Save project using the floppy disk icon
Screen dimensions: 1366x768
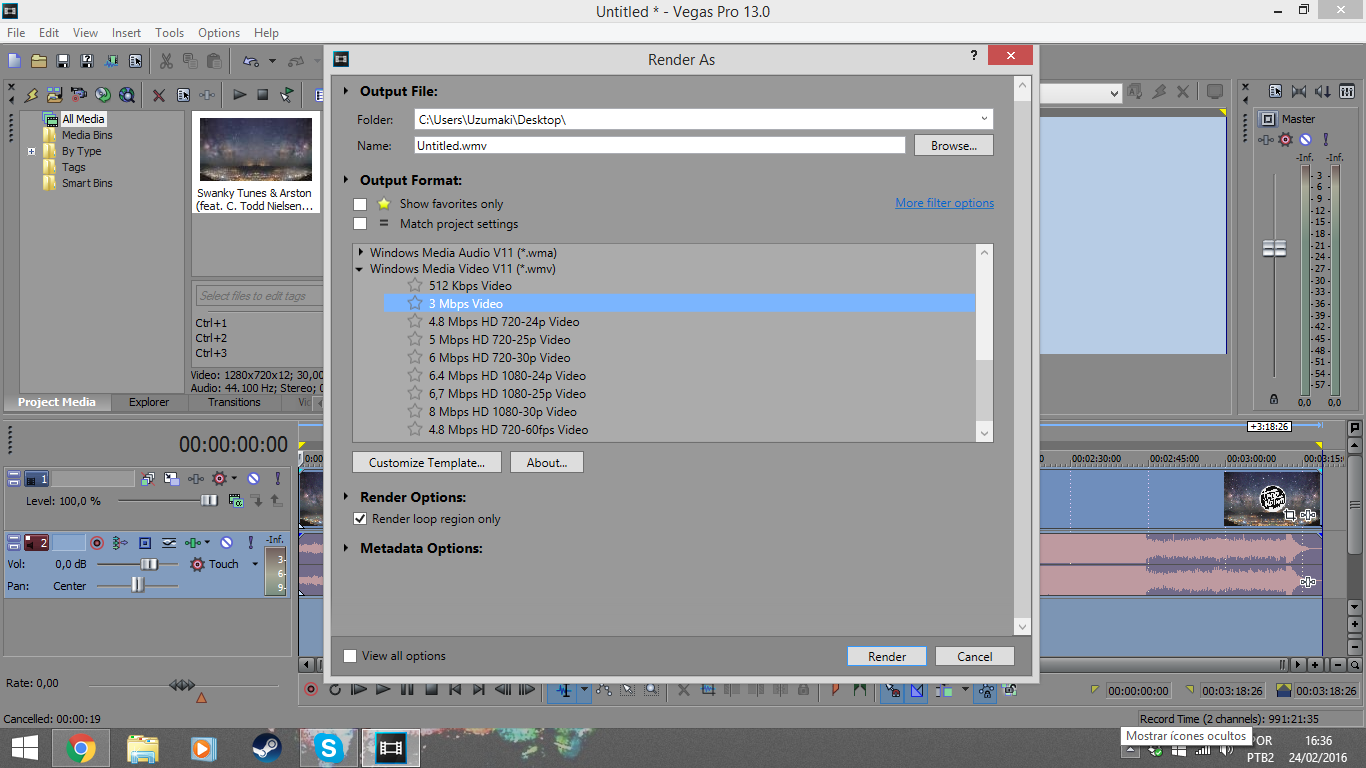63,61
